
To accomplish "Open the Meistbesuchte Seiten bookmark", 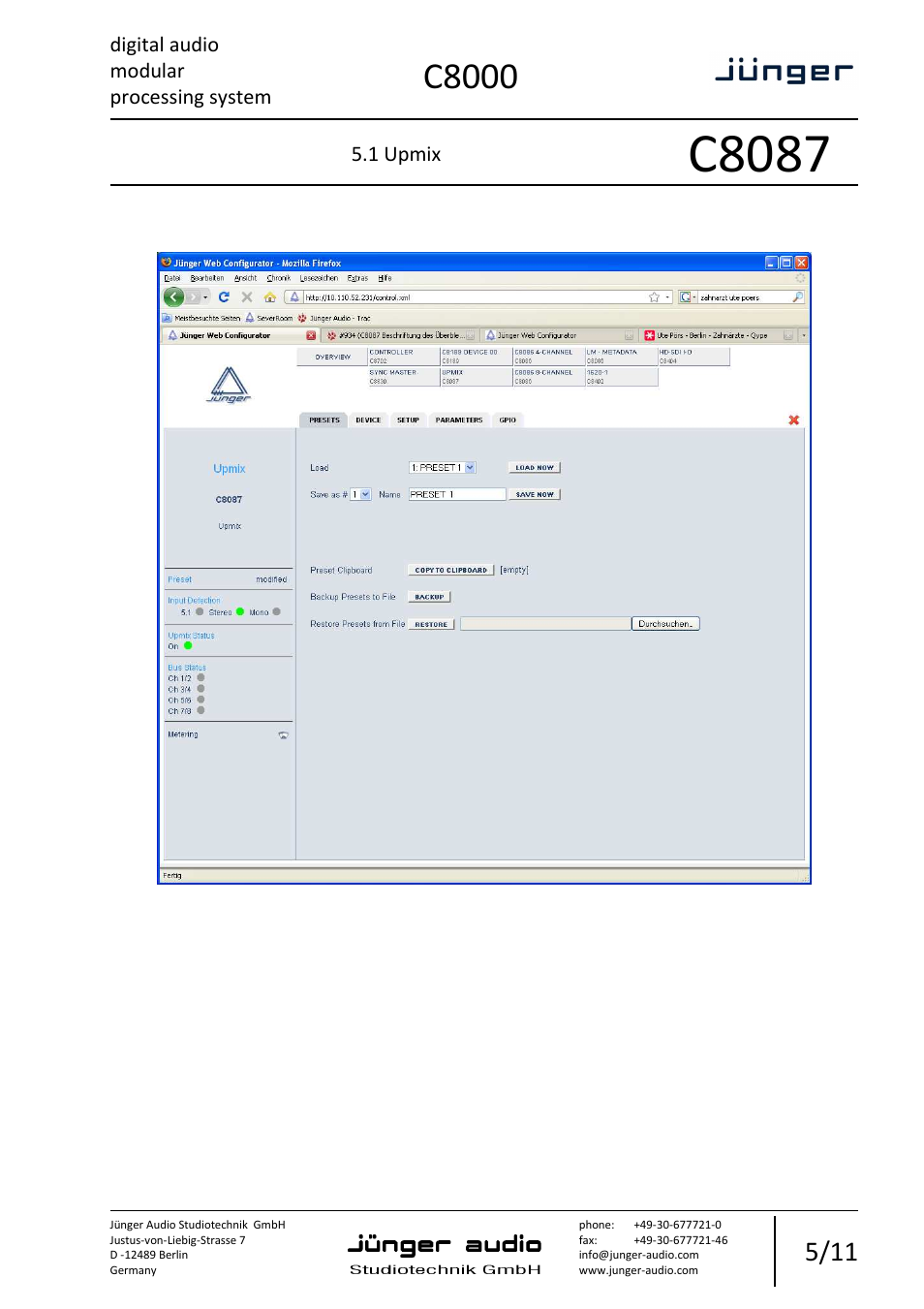I will point(201,318).
